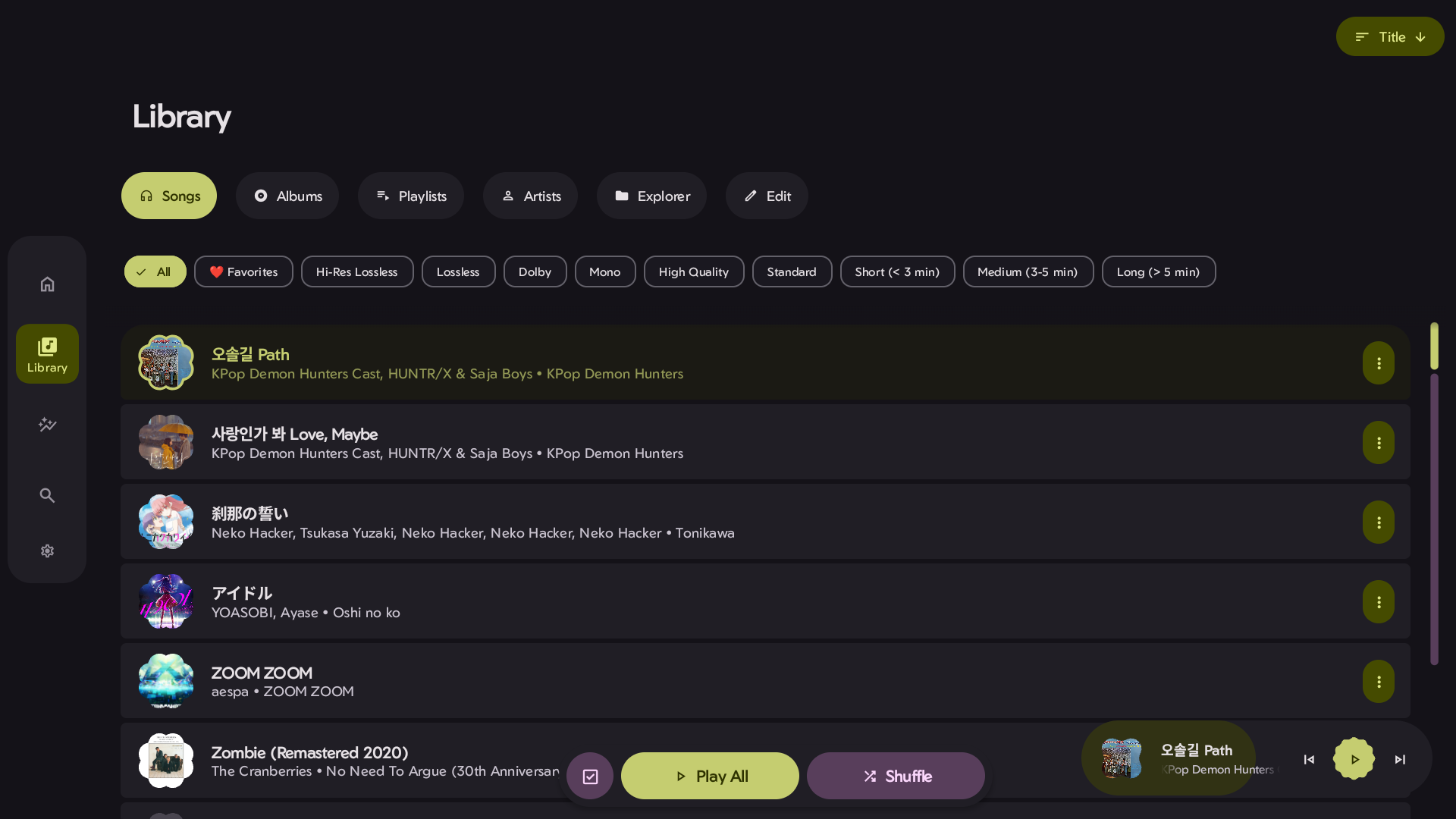
Task: Open more options for Love, Maybe row
Action: [x=1379, y=443]
